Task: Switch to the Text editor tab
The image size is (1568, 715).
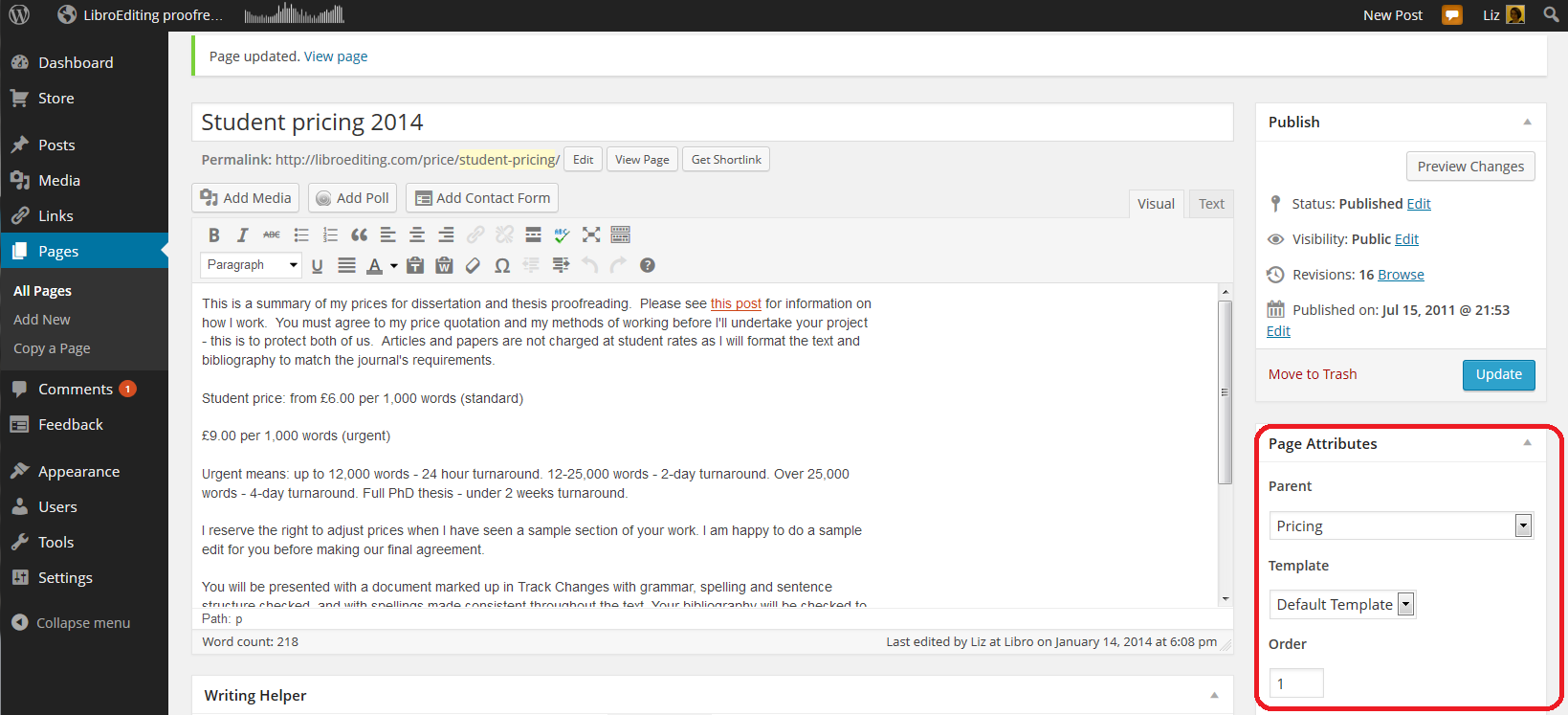Action: 1211,204
